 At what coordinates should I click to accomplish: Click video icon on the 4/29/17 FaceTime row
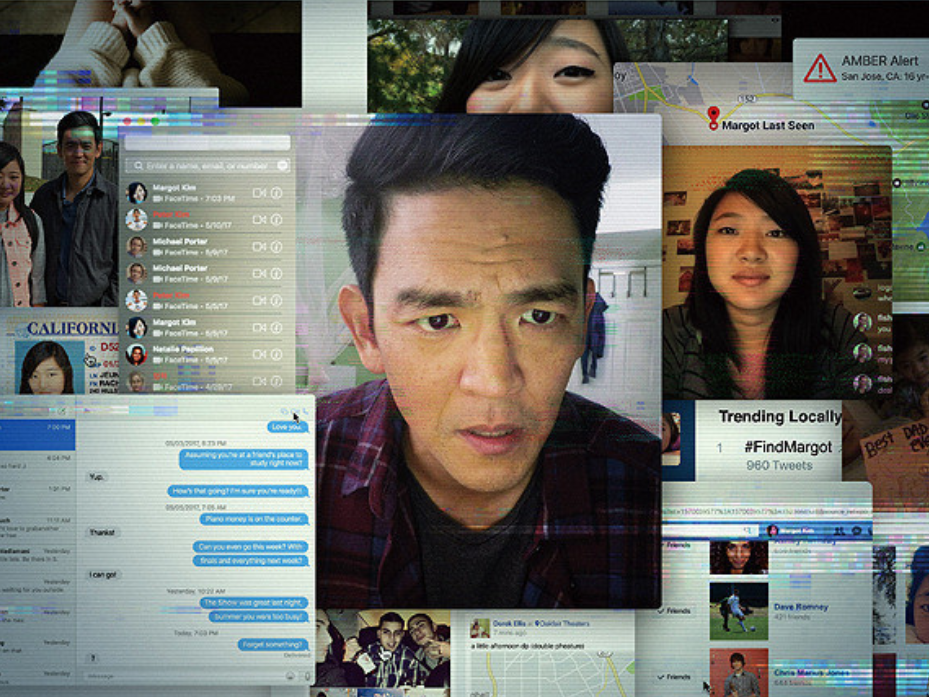point(259,381)
